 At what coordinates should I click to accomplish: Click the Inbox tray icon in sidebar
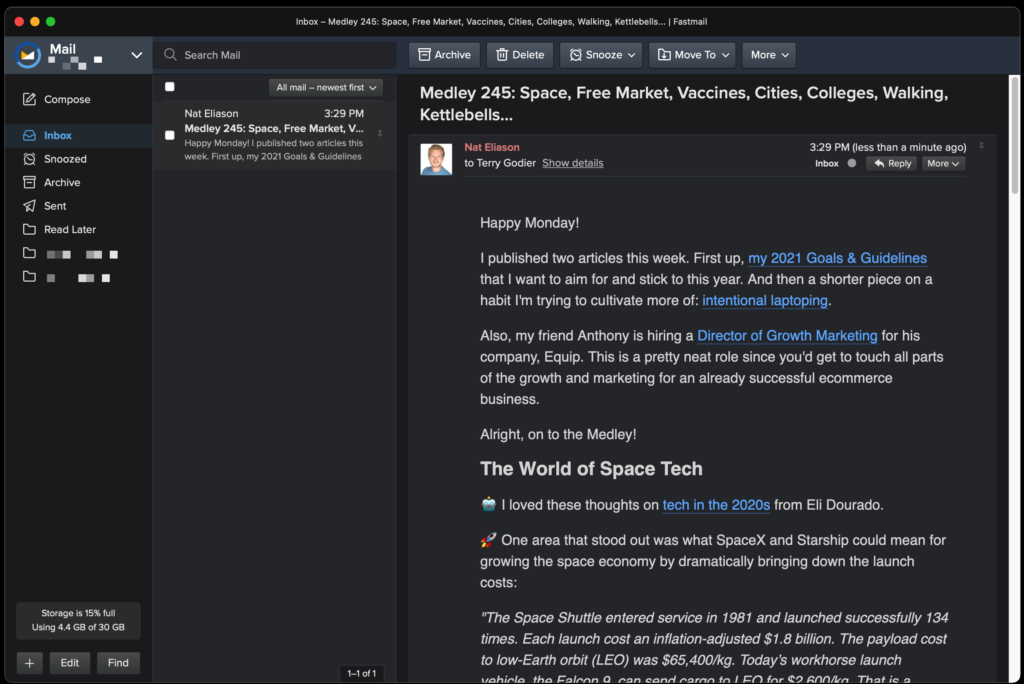click(x=29, y=135)
